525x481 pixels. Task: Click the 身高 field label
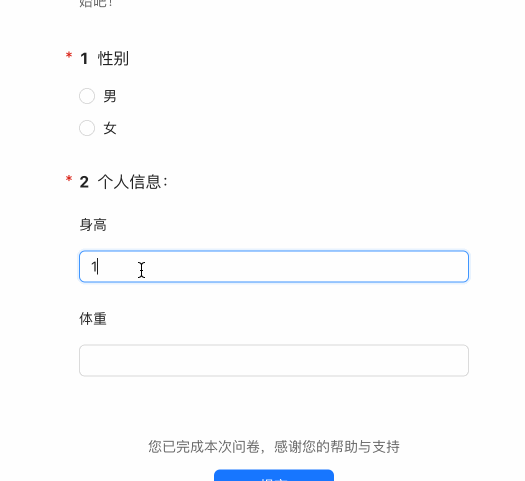click(93, 225)
